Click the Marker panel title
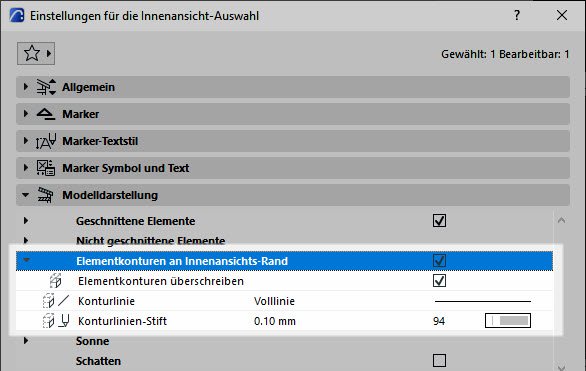Screen dimensions: 586x371 click(x=80, y=114)
